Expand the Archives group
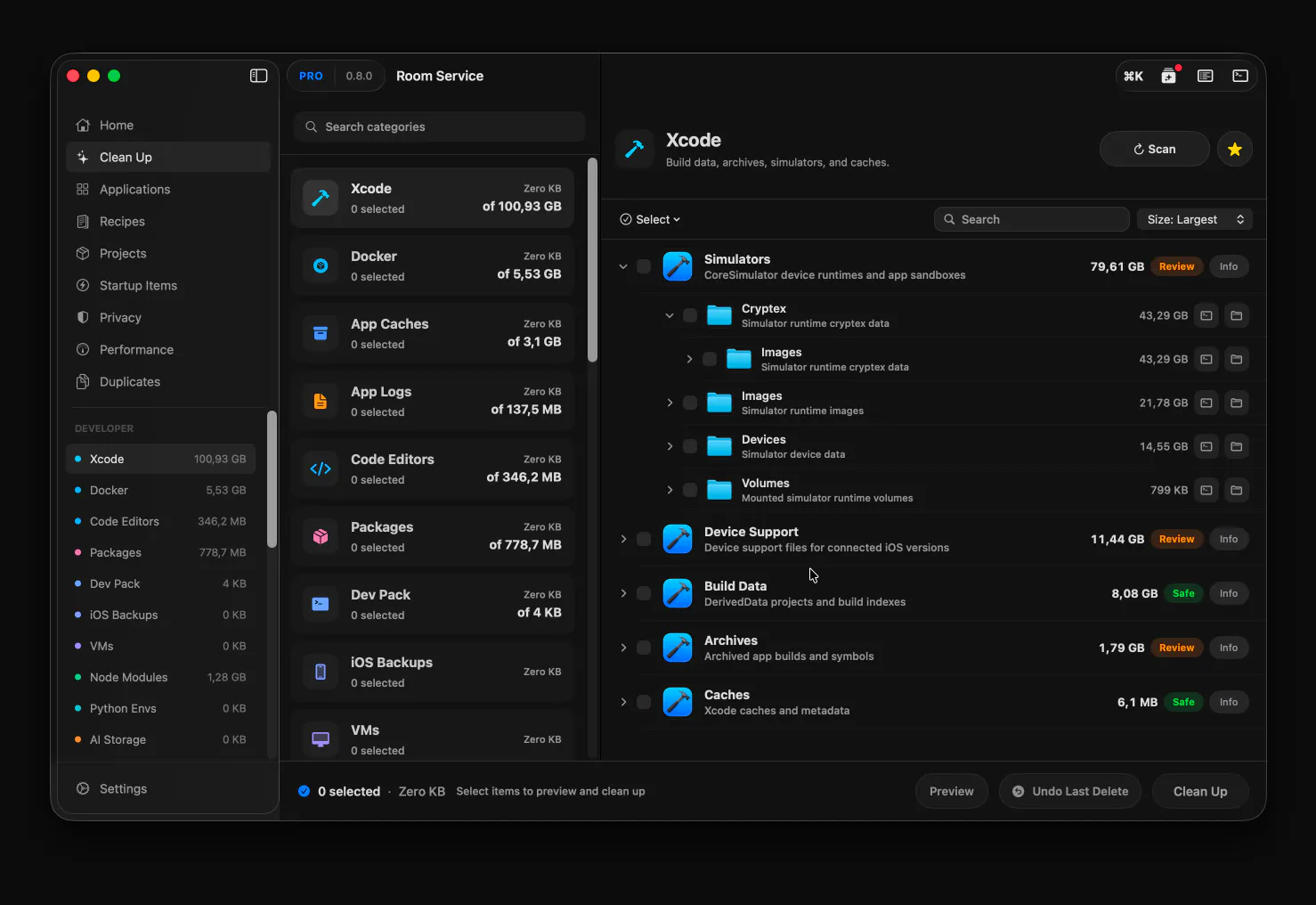 [x=623, y=648]
